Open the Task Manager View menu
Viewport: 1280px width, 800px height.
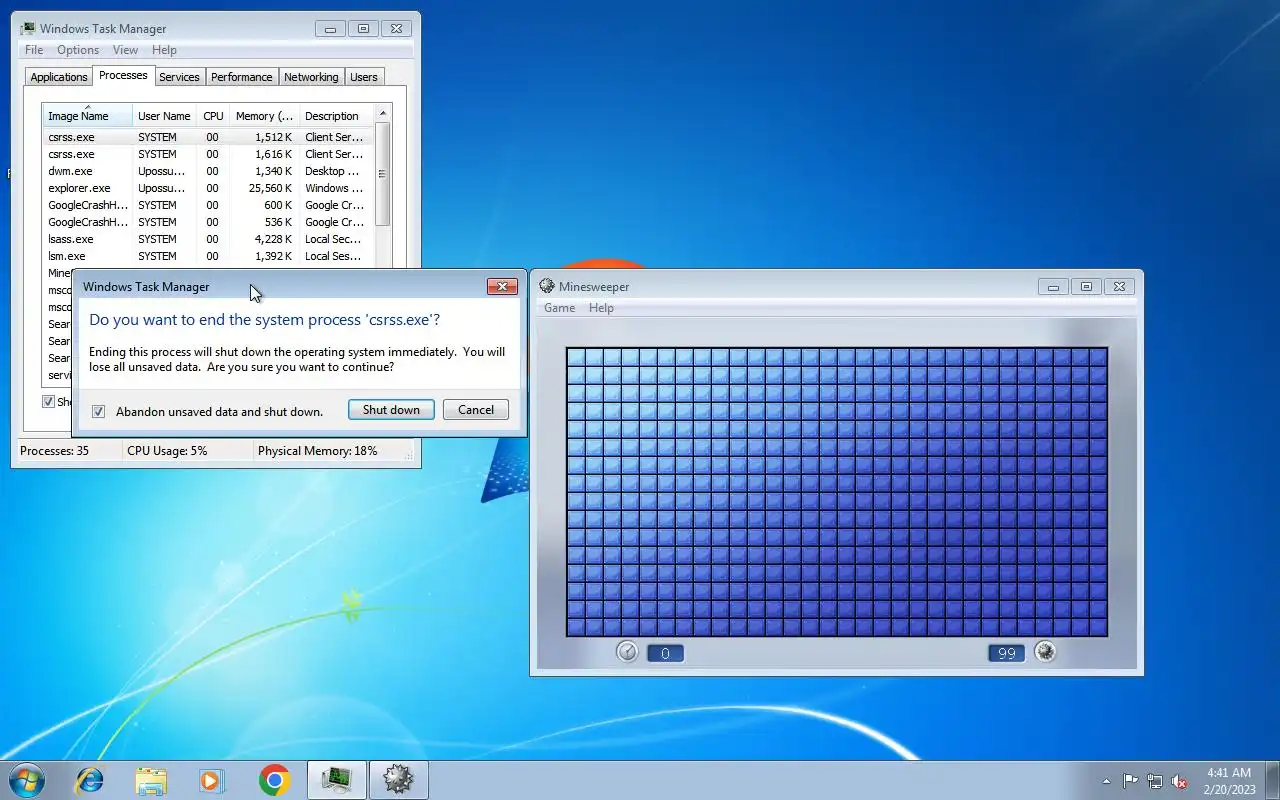click(125, 50)
